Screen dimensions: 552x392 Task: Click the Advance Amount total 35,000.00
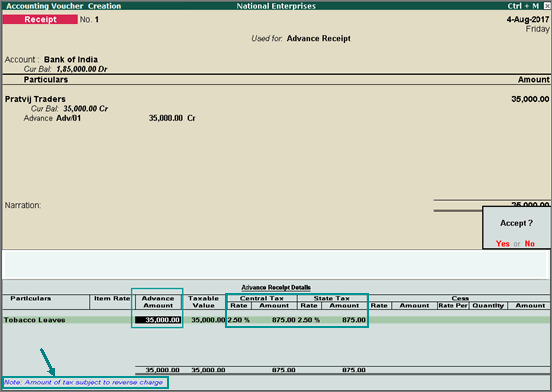coord(163,370)
